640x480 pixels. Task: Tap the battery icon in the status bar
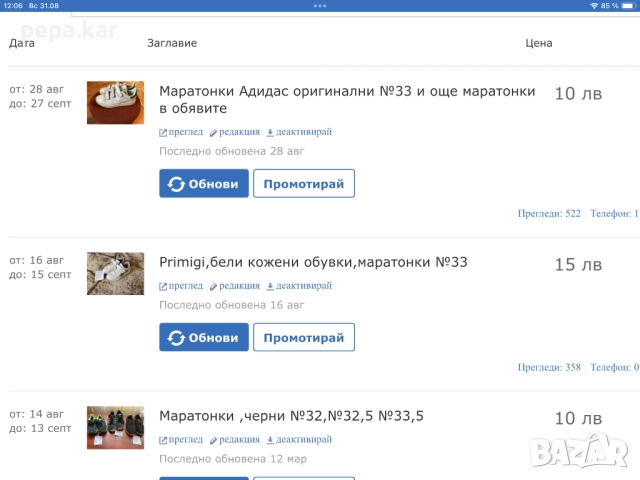click(x=628, y=6)
